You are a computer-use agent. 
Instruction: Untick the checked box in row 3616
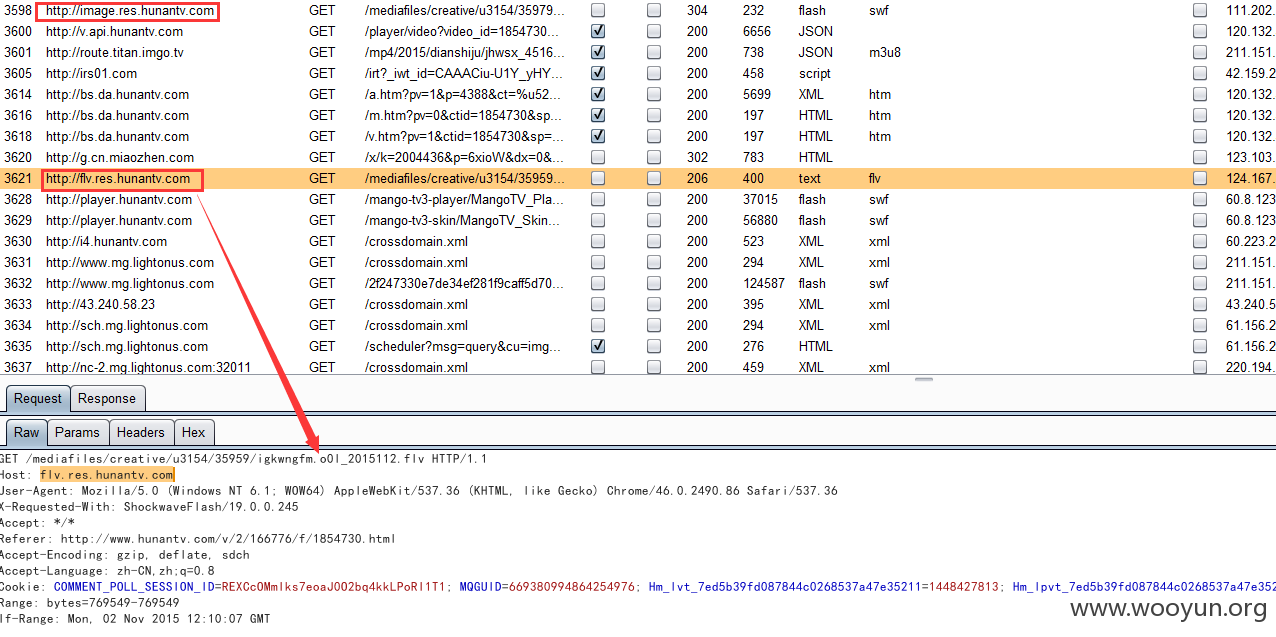pos(598,115)
